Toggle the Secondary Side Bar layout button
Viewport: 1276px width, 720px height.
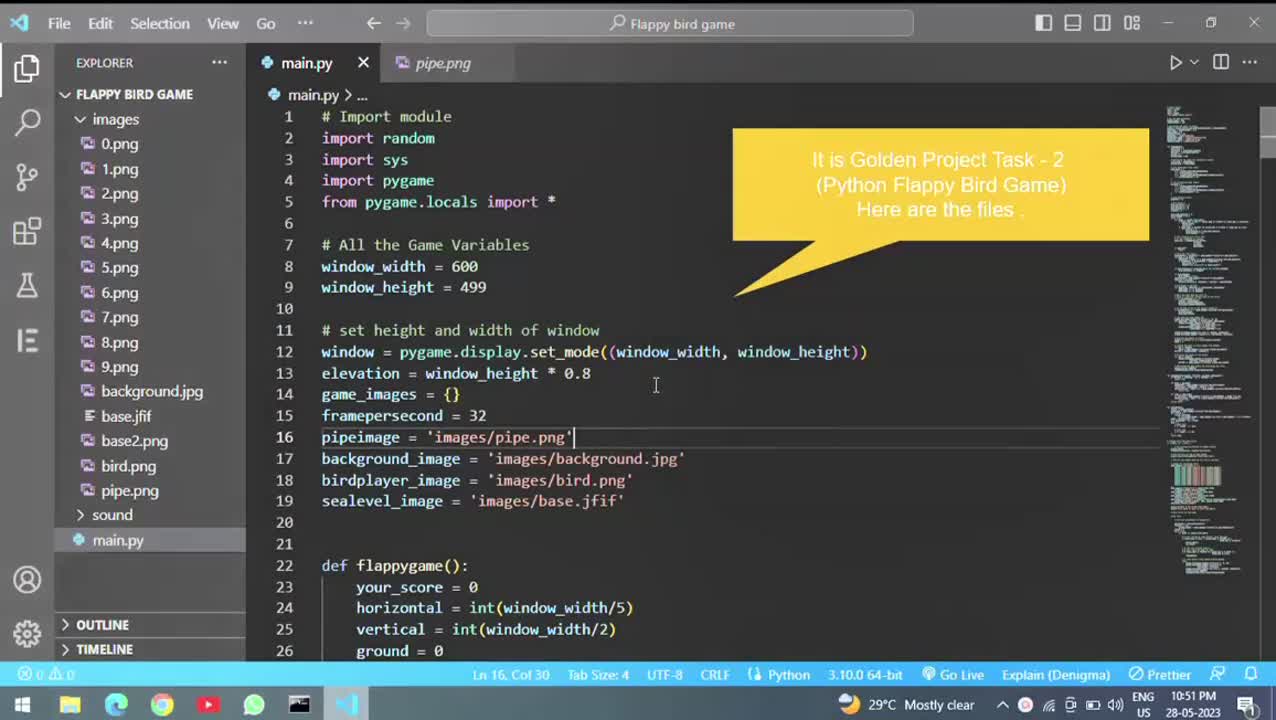1102,23
